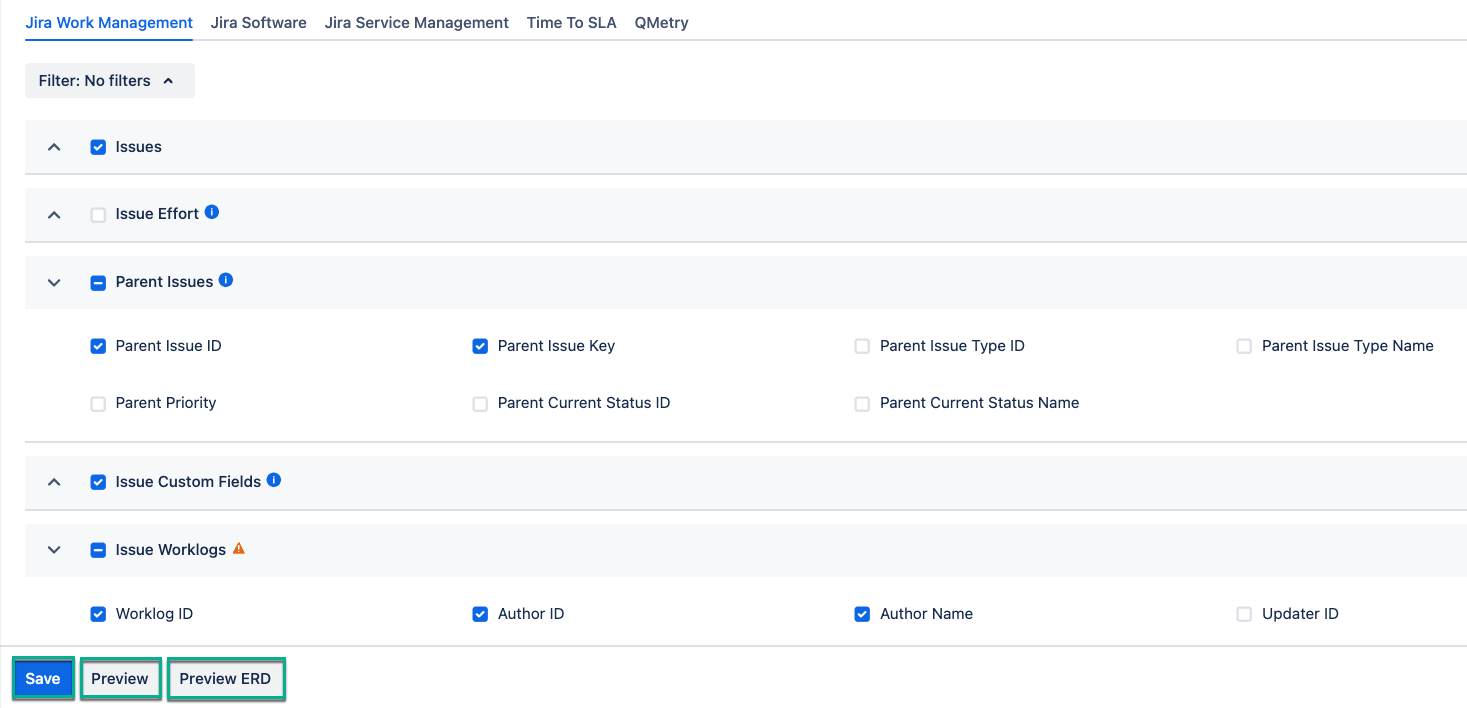Check the Parent Priority box
This screenshot has height=708, width=1467.
98,402
